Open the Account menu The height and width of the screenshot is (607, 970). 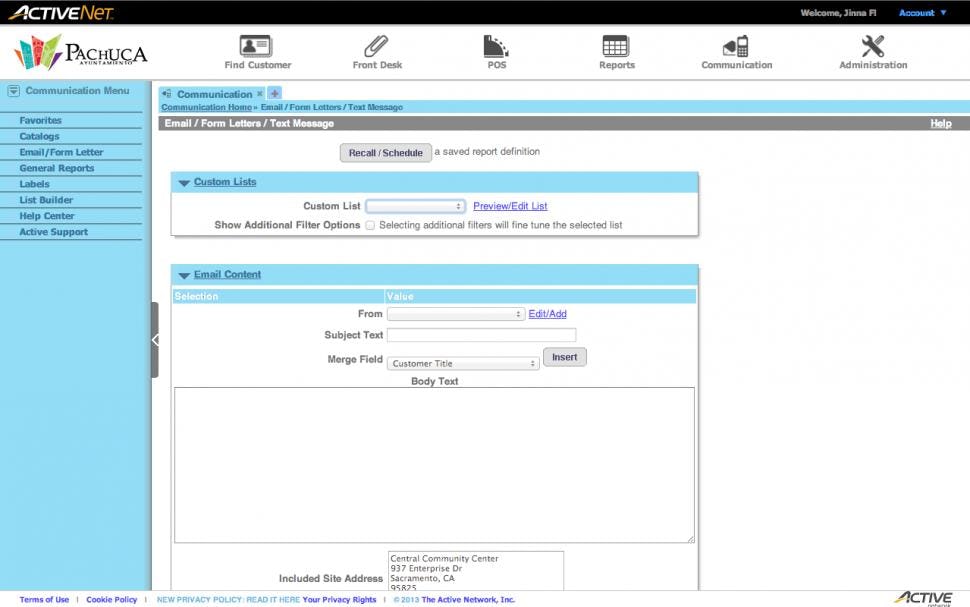(x=919, y=12)
